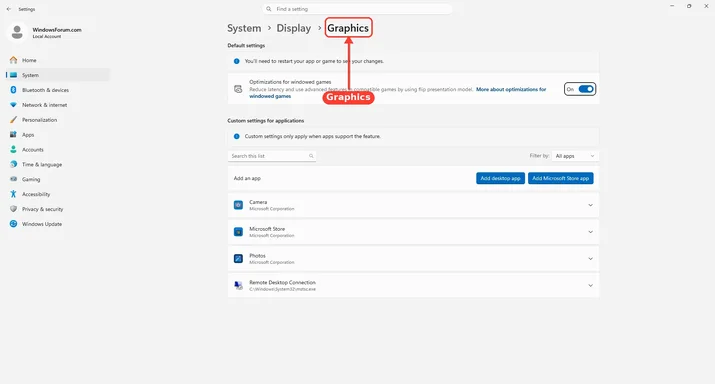The image size is (715, 384).
Task: Click the Home house icon
Action: (13, 60)
